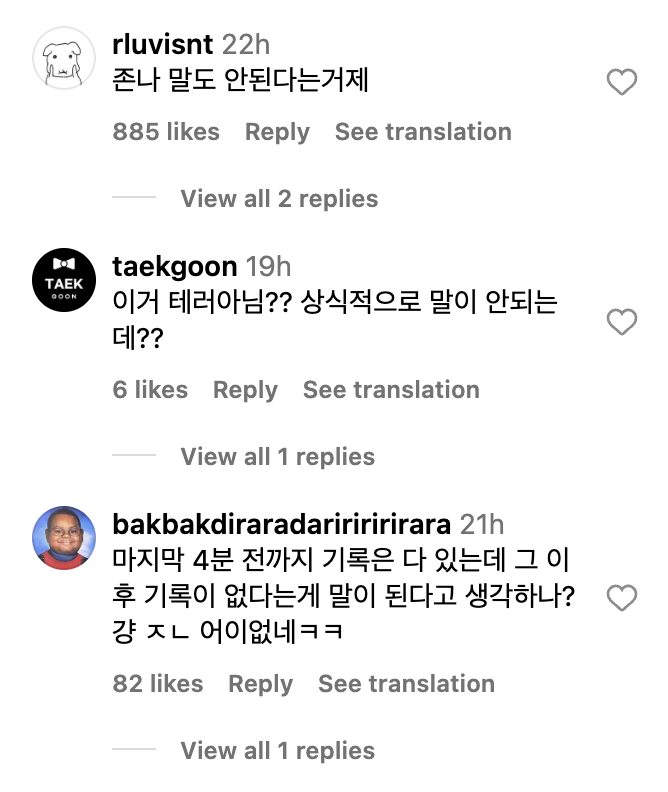Expand replies under taekgoon's comment

tap(277, 457)
